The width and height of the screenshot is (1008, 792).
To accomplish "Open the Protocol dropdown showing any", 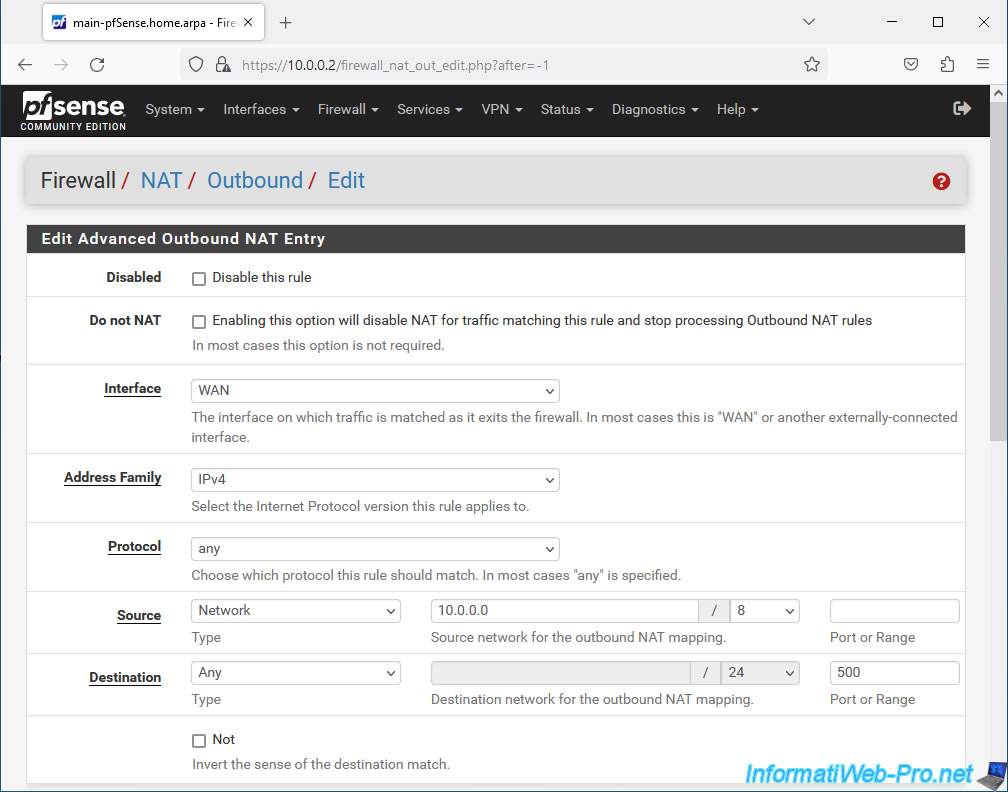I will click(375, 549).
